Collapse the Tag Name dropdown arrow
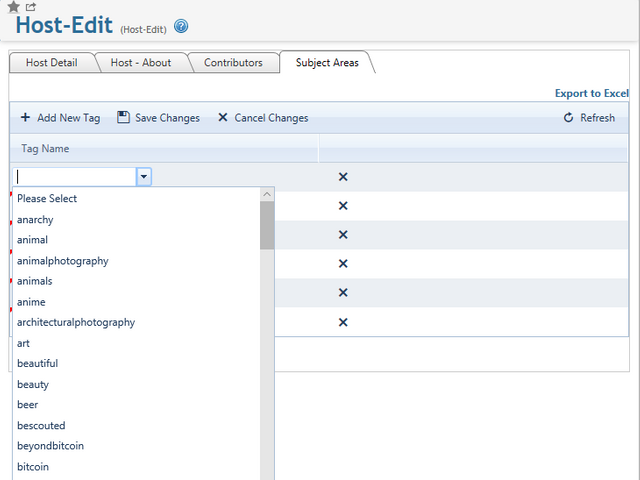The image size is (640, 480). [x=144, y=177]
